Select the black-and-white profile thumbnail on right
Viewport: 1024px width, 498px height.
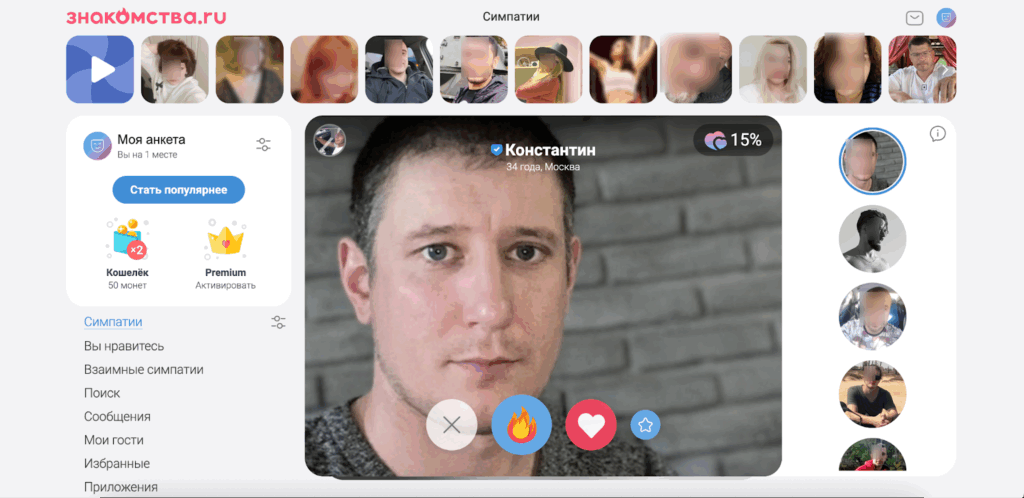[872, 240]
